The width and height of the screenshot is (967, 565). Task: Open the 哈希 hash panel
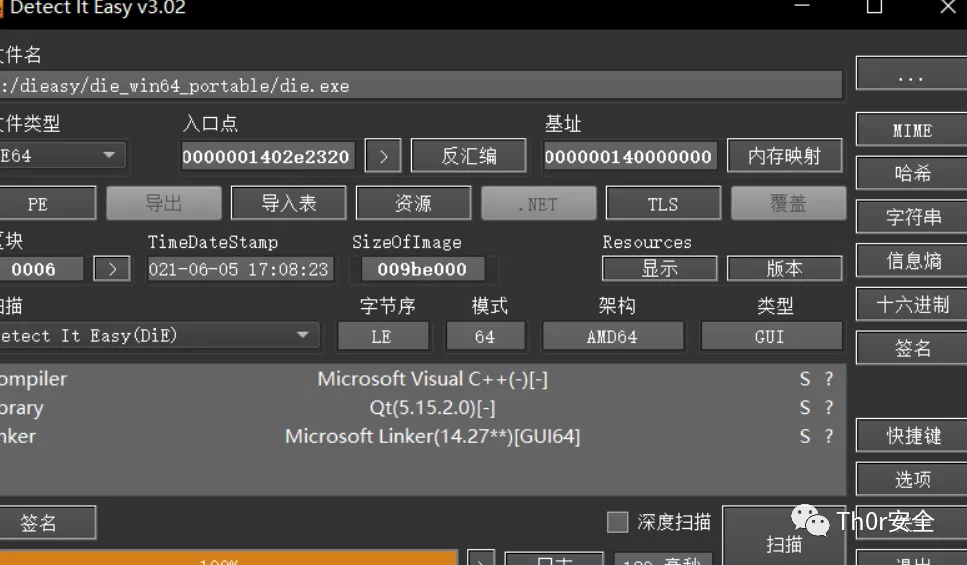click(x=911, y=173)
